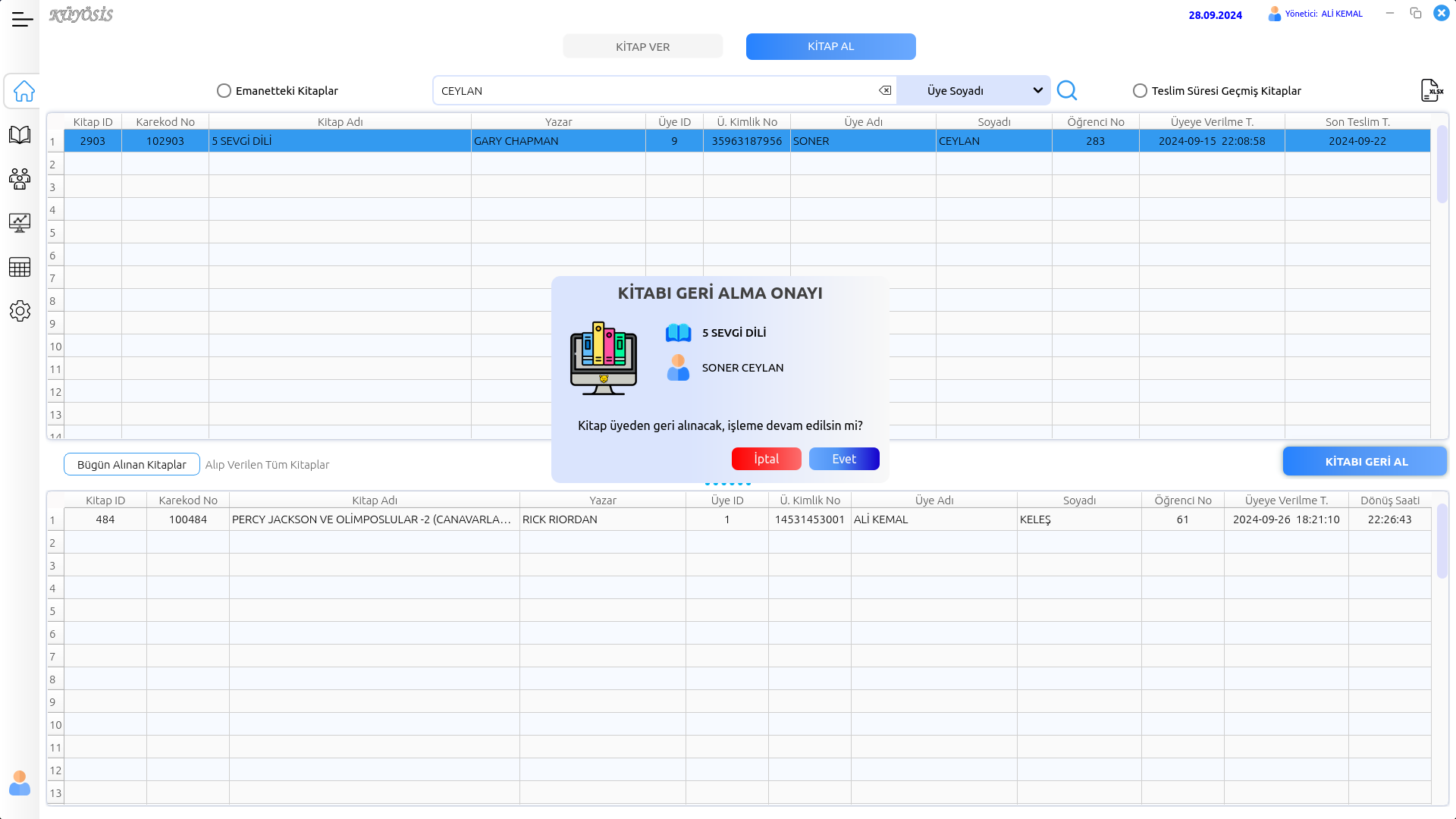Open the members group sidebar icon

tap(20, 179)
